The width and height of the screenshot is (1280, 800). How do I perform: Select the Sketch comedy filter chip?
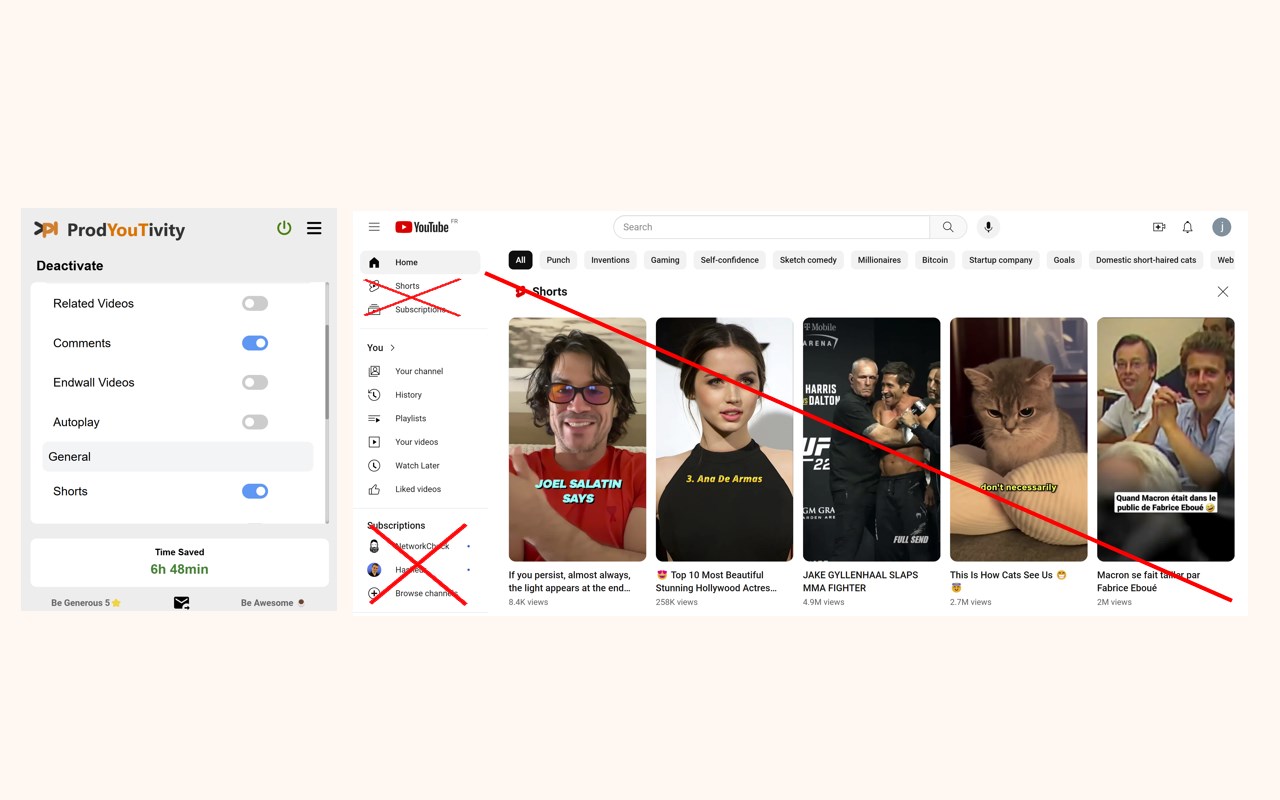coord(808,260)
